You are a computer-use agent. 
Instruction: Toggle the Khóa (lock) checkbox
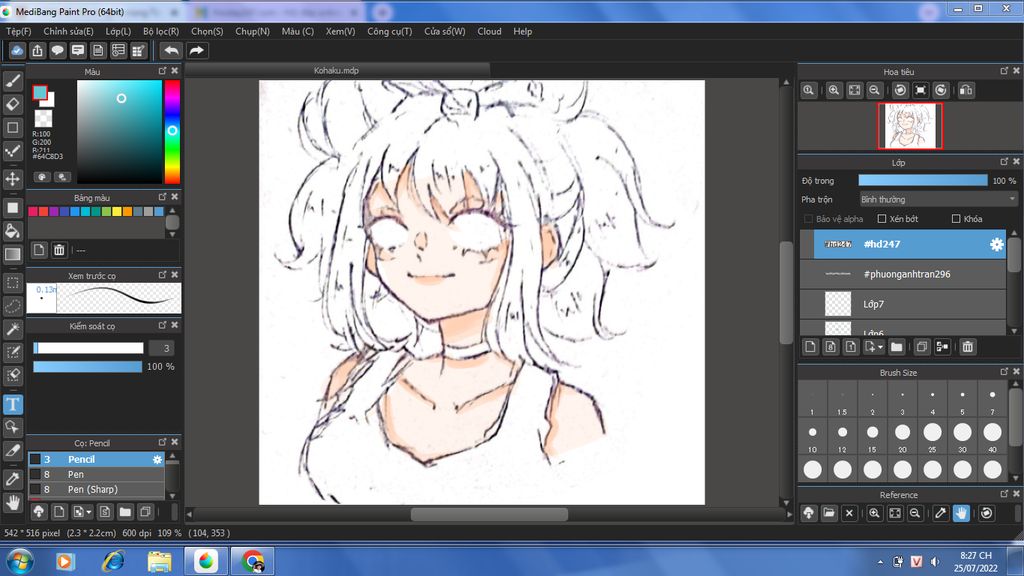(956, 219)
